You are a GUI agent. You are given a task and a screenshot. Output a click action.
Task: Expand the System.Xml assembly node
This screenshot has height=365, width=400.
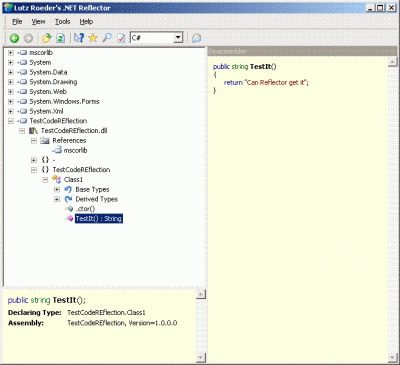pos(11,111)
